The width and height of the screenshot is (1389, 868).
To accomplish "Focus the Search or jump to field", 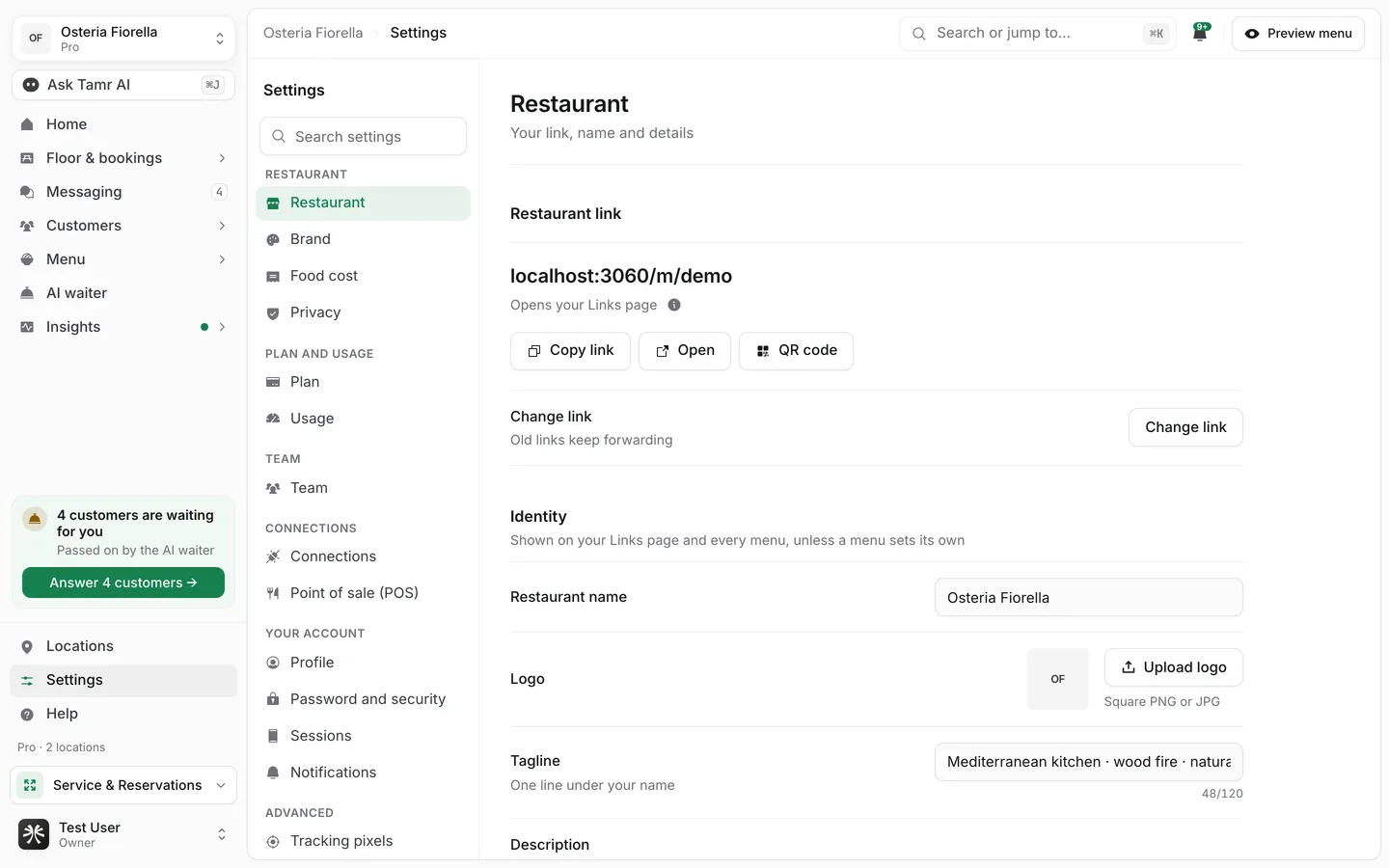I will (1038, 33).
